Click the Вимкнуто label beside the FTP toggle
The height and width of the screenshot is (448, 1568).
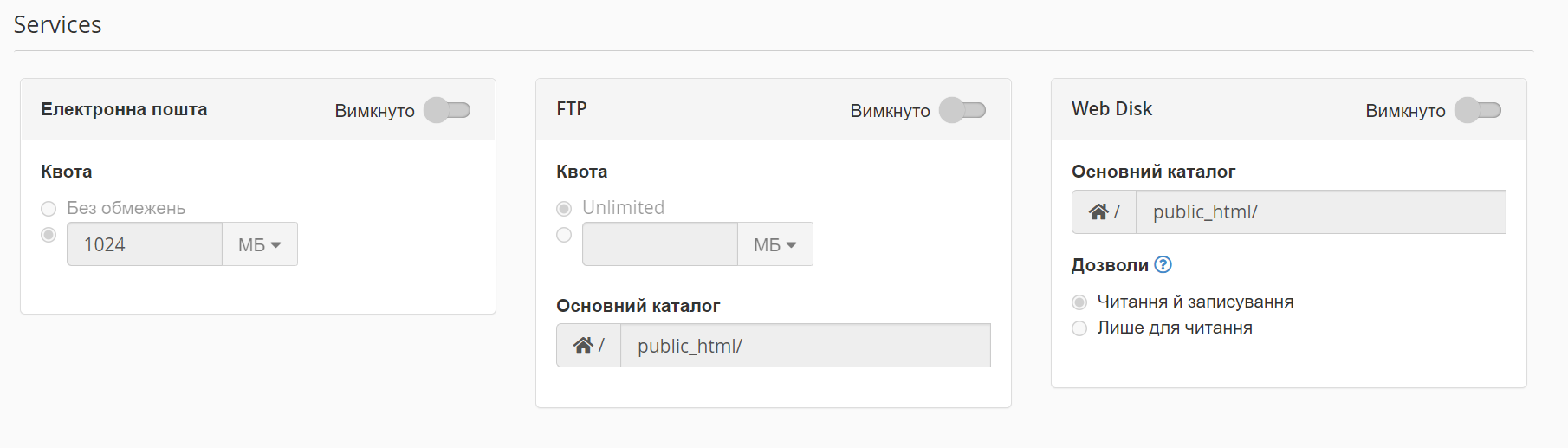click(x=890, y=111)
